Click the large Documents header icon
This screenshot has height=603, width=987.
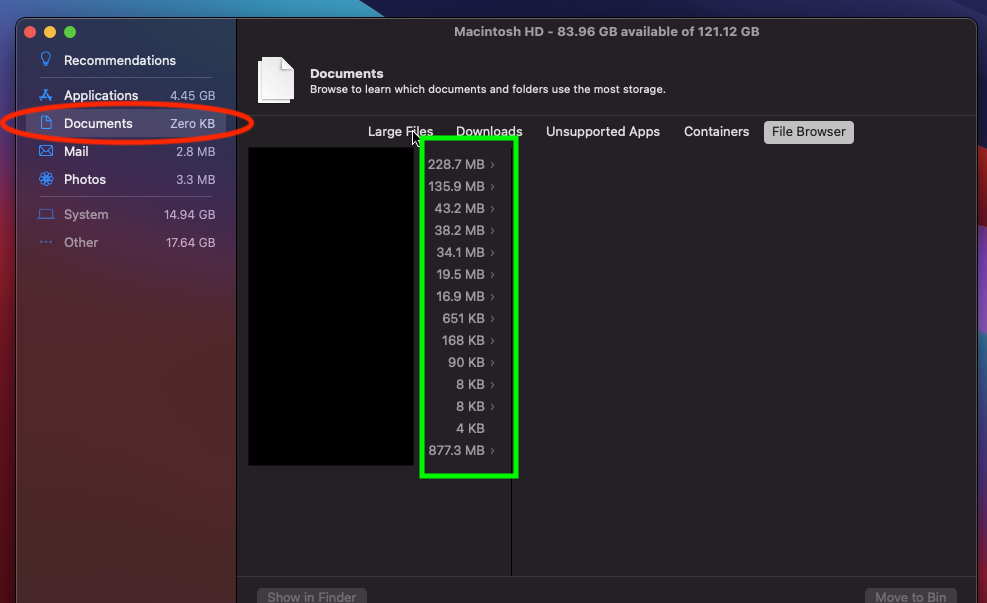(x=276, y=80)
